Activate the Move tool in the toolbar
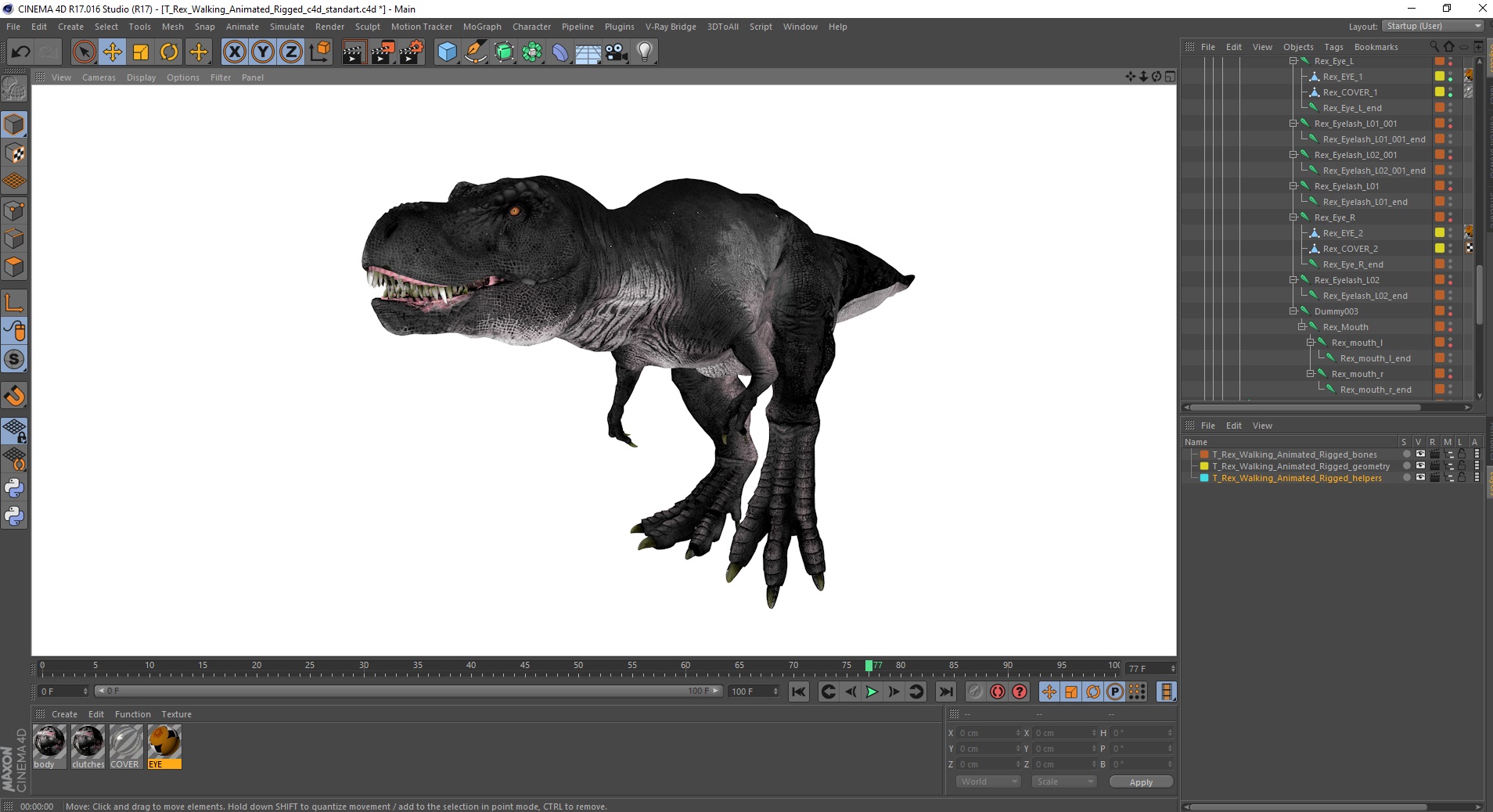This screenshot has height=812, width=1493. click(x=113, y=52)
